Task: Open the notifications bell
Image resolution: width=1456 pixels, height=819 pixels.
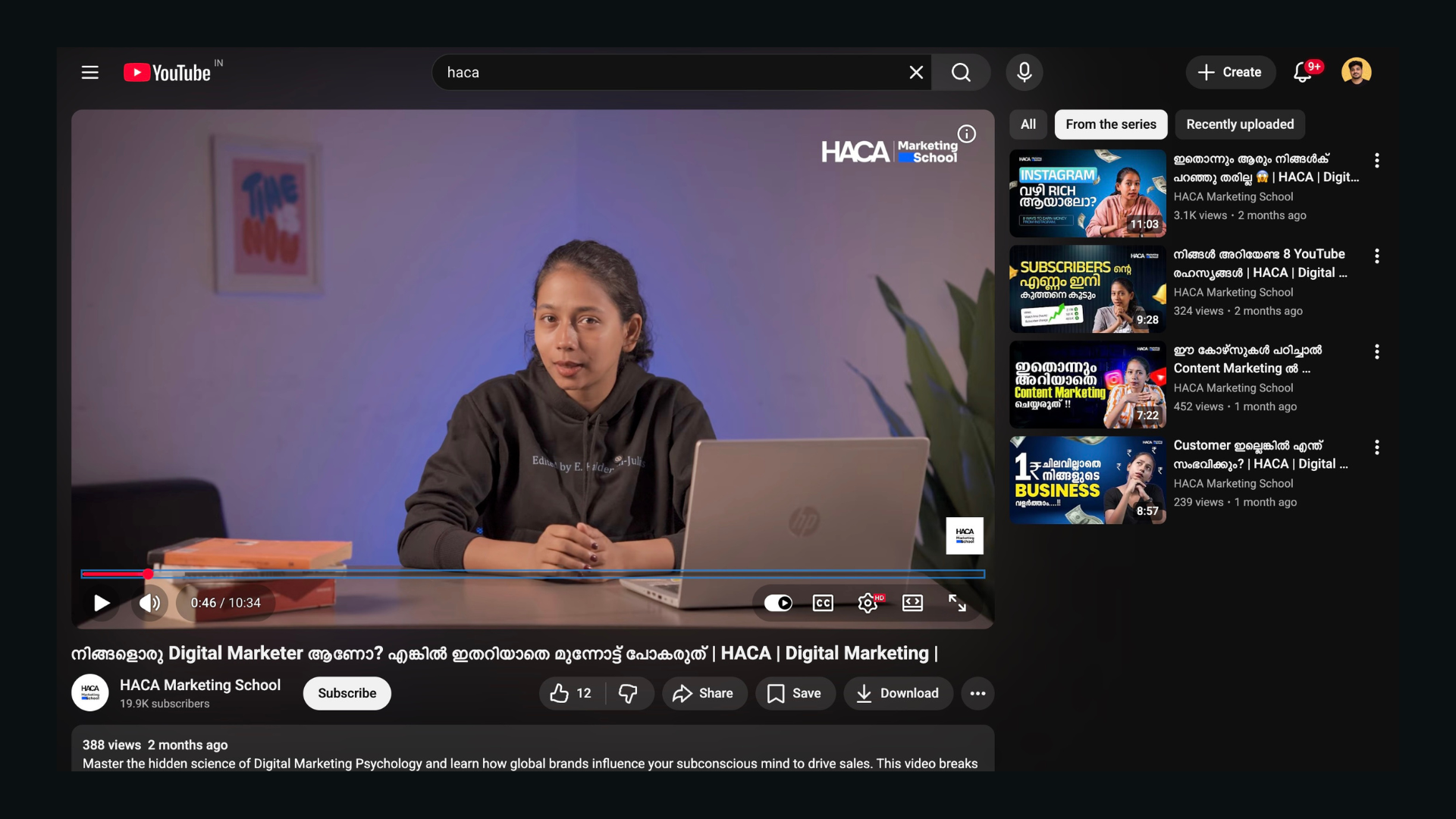Action: 1302,73
